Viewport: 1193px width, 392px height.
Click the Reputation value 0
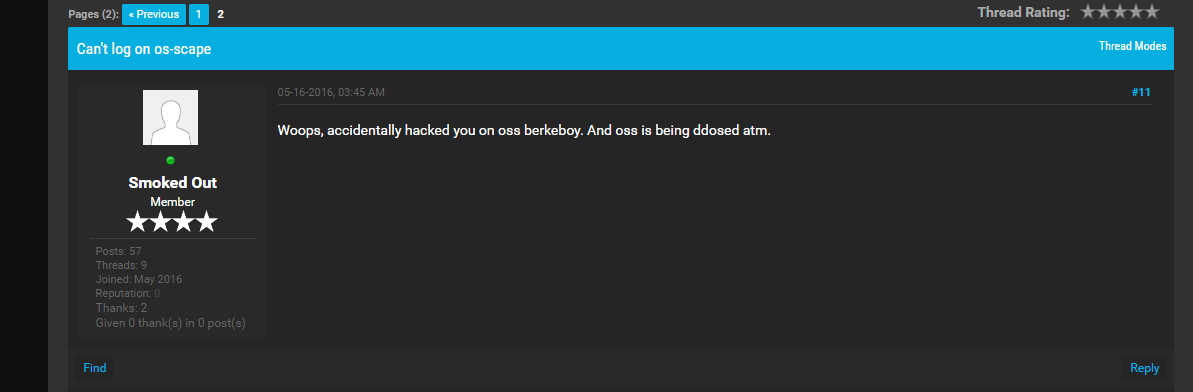[x=157, y=293]
